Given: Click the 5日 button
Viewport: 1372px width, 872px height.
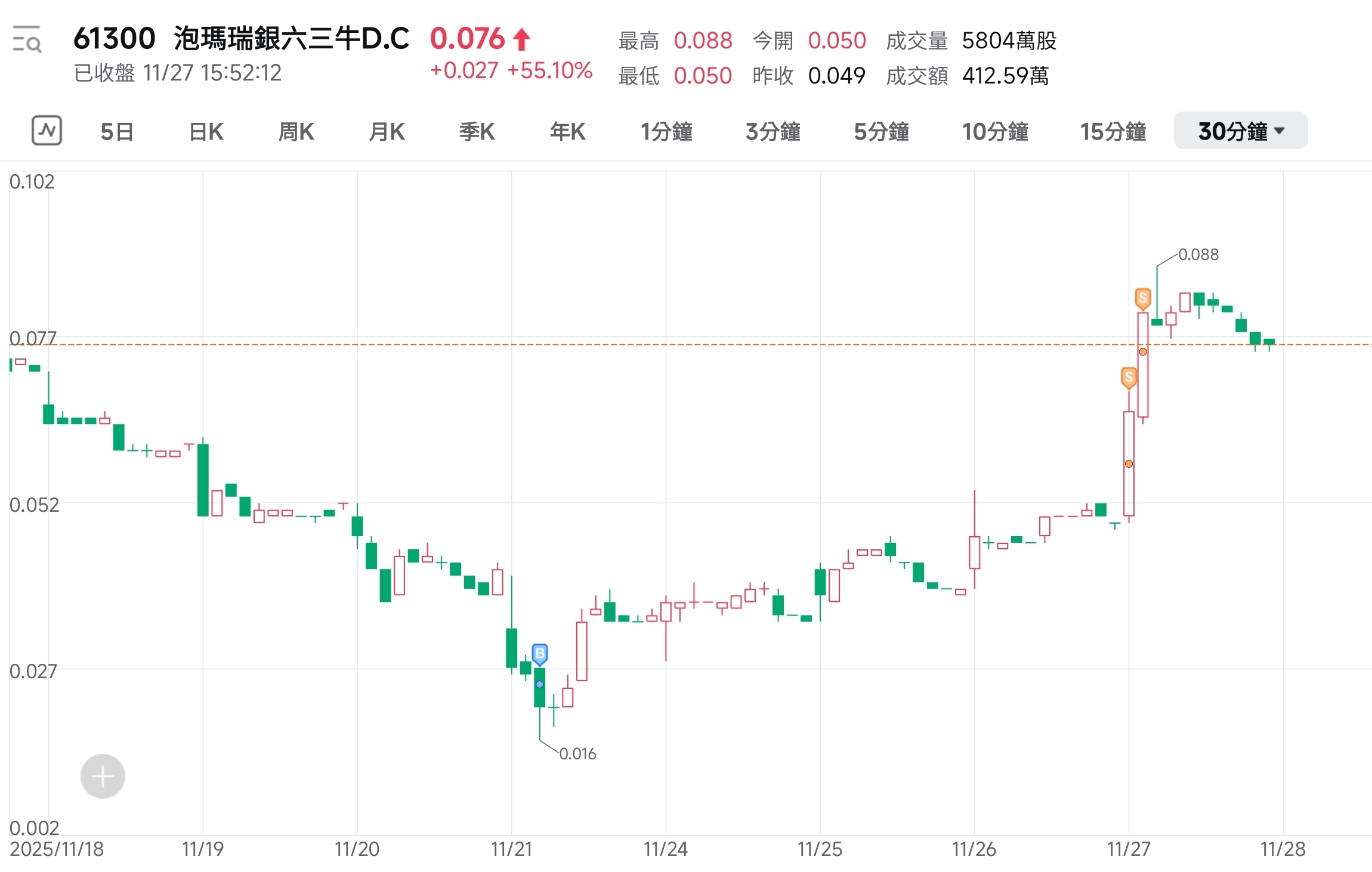Looking at the screenshot, I should (x=116, y=131).
